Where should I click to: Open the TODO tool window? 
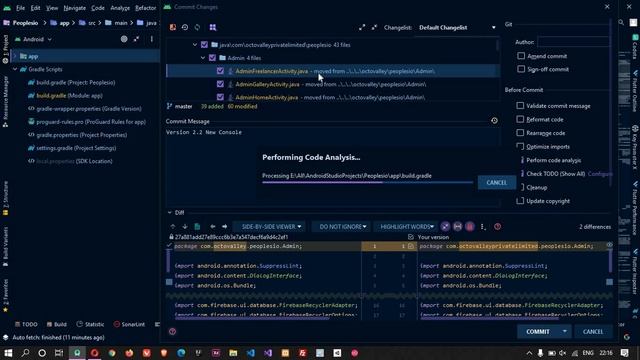(x=26, y=324)
